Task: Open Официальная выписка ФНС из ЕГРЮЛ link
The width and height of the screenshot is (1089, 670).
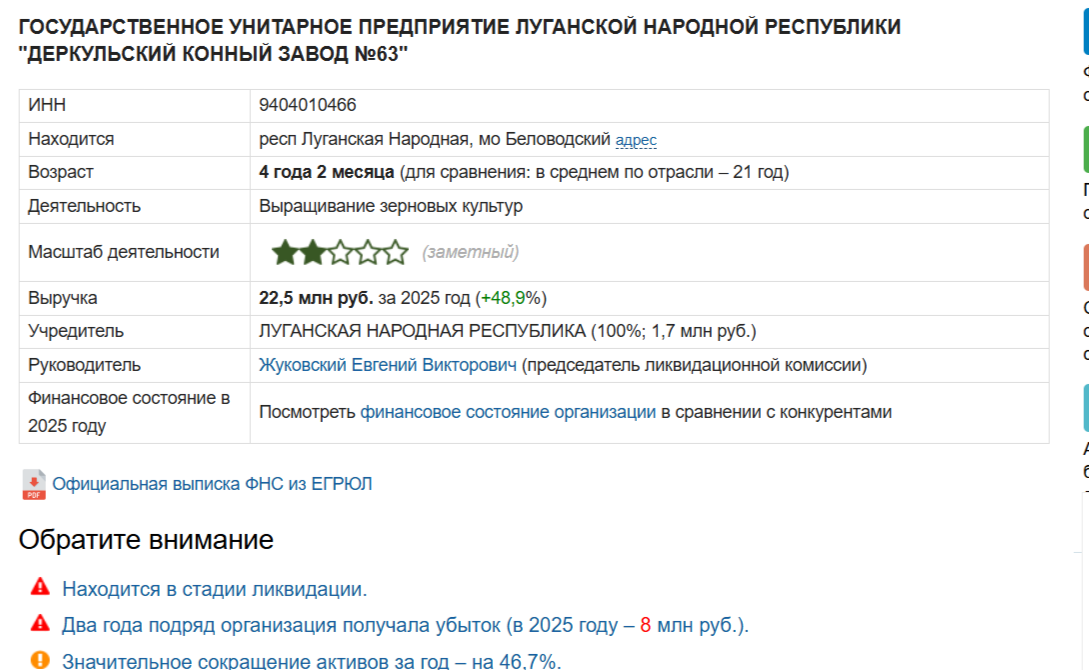Action: point(212,484)
